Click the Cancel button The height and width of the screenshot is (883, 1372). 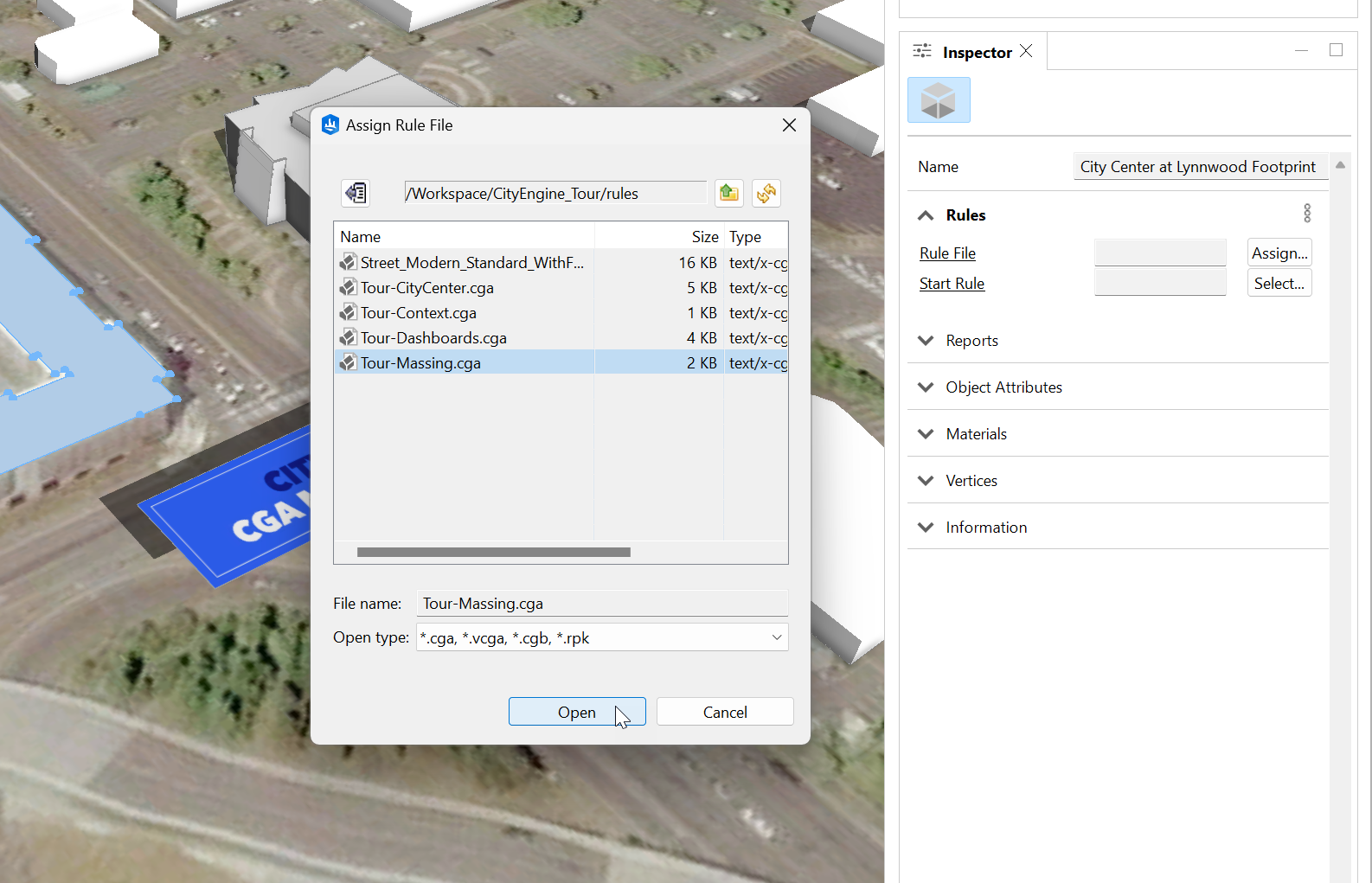pos(725,712)
